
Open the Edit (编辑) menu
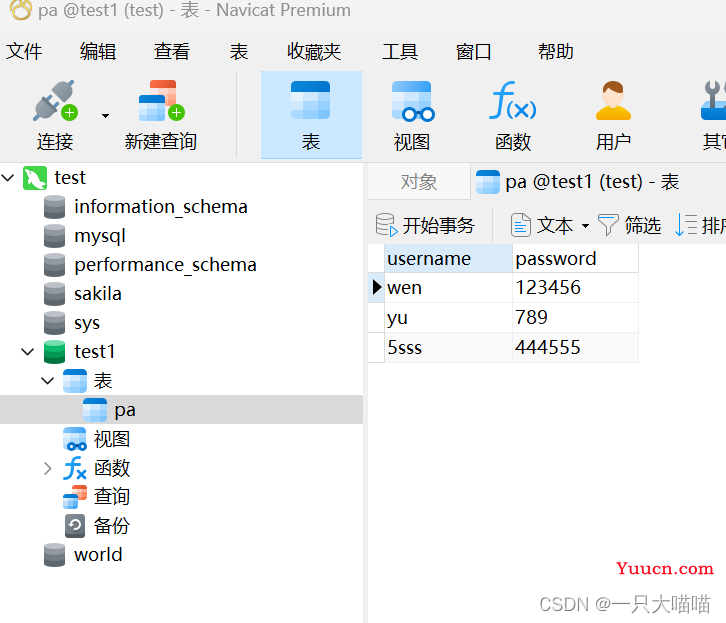98,51
